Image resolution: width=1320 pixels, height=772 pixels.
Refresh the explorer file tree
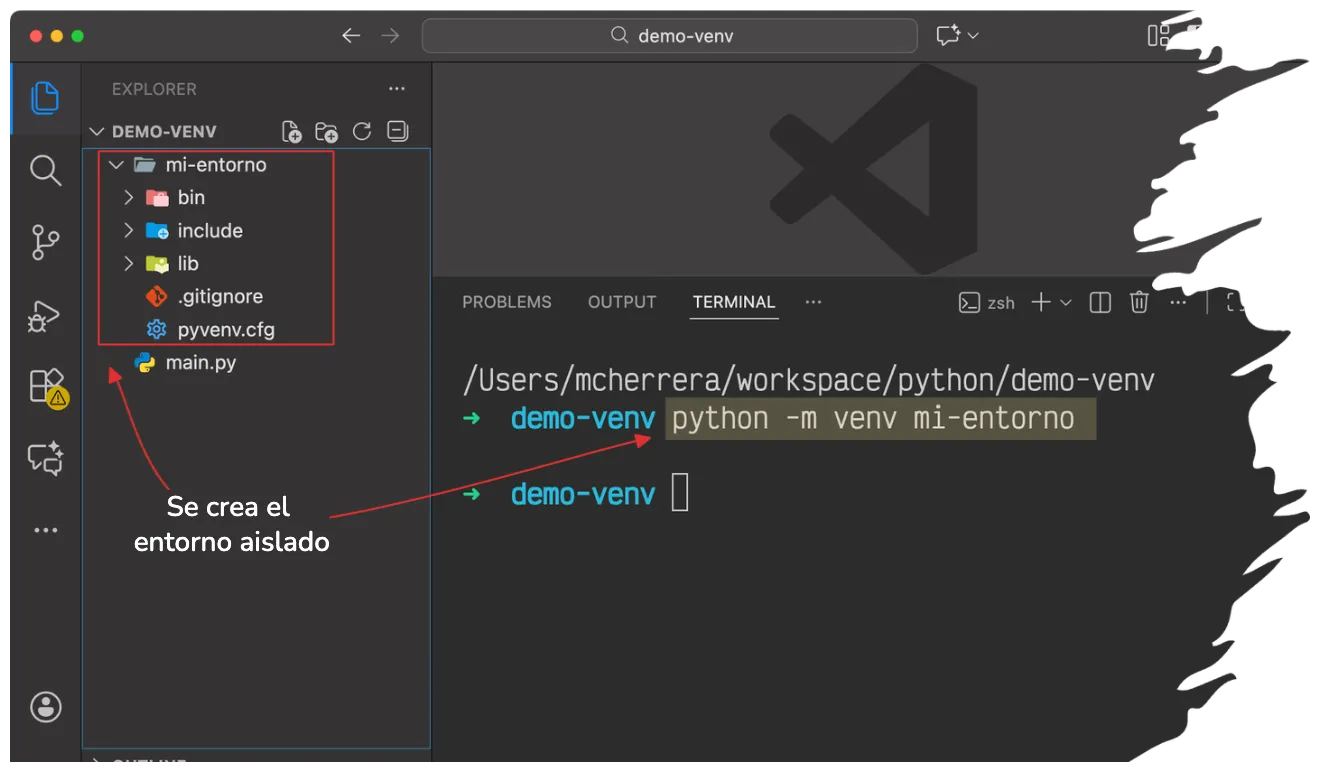coord(362,132)
